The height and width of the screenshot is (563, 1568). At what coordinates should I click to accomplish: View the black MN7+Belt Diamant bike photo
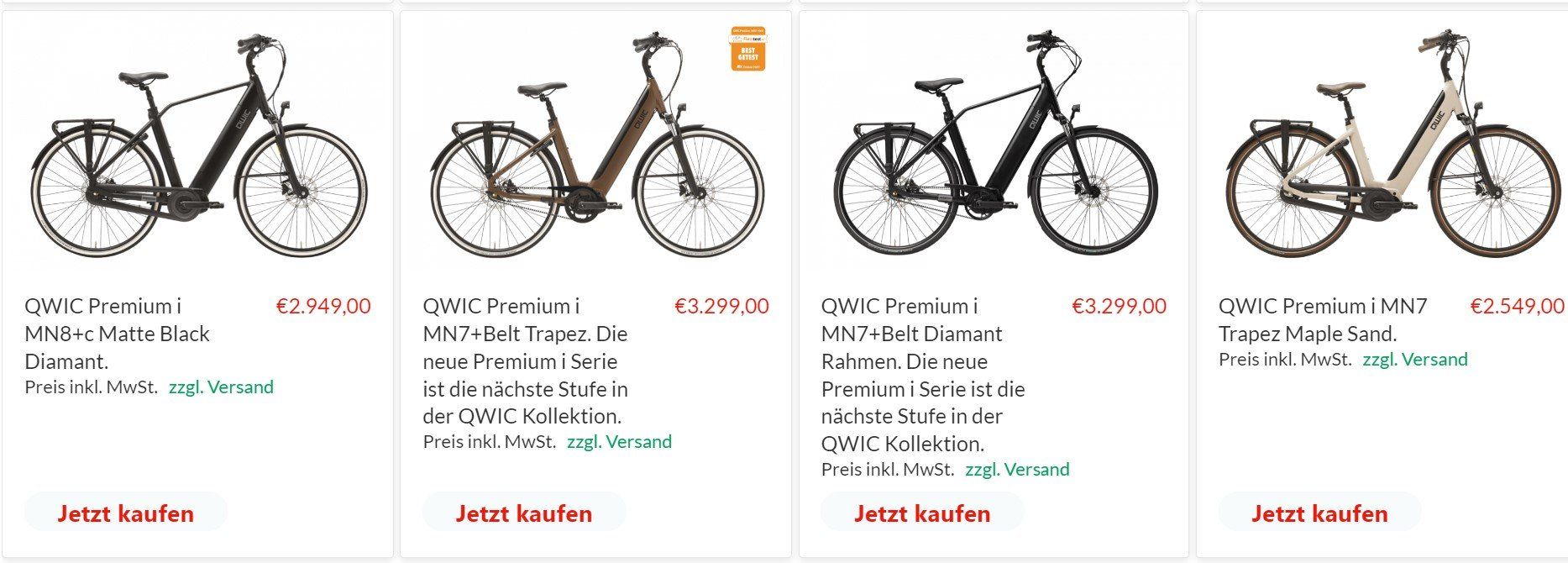pyautogui.click(x=994, y=147)
